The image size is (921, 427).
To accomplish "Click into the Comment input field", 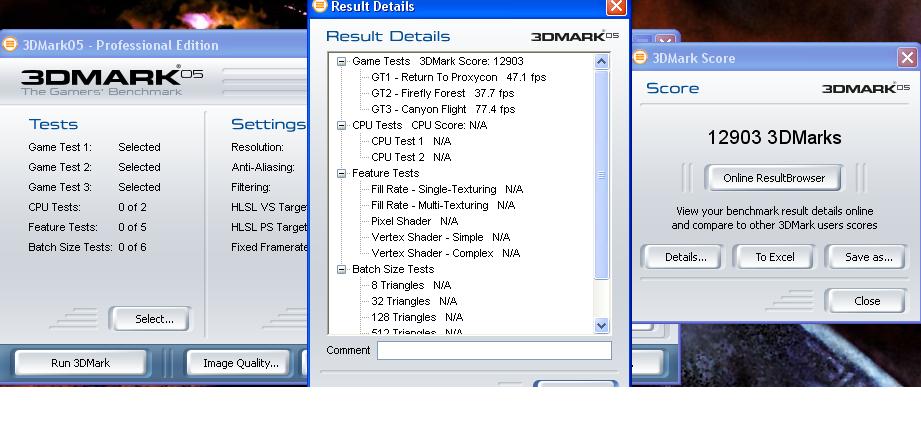I will point(494,351).
